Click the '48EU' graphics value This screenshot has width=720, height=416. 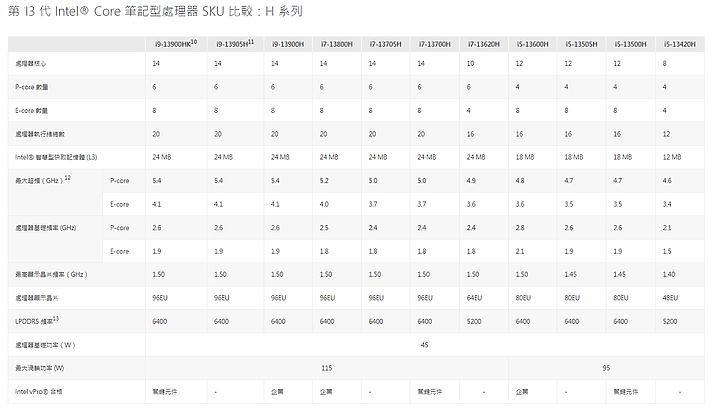click(x=670, y=298)
